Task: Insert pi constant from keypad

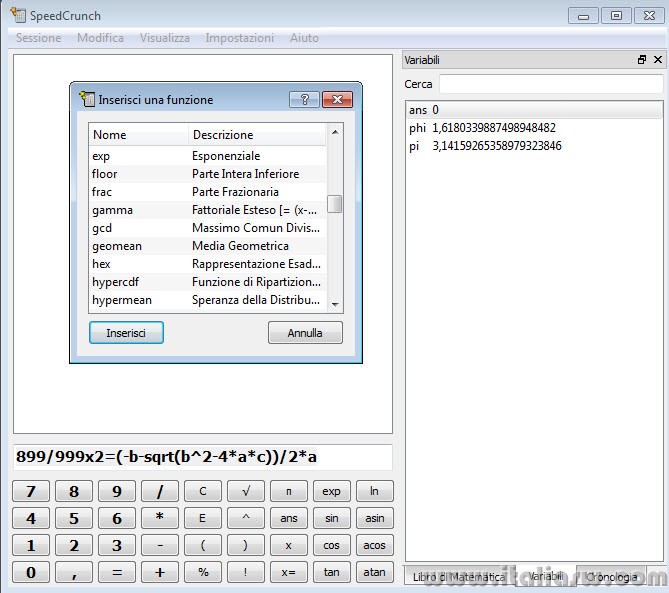Action: [x=289, y=491]
